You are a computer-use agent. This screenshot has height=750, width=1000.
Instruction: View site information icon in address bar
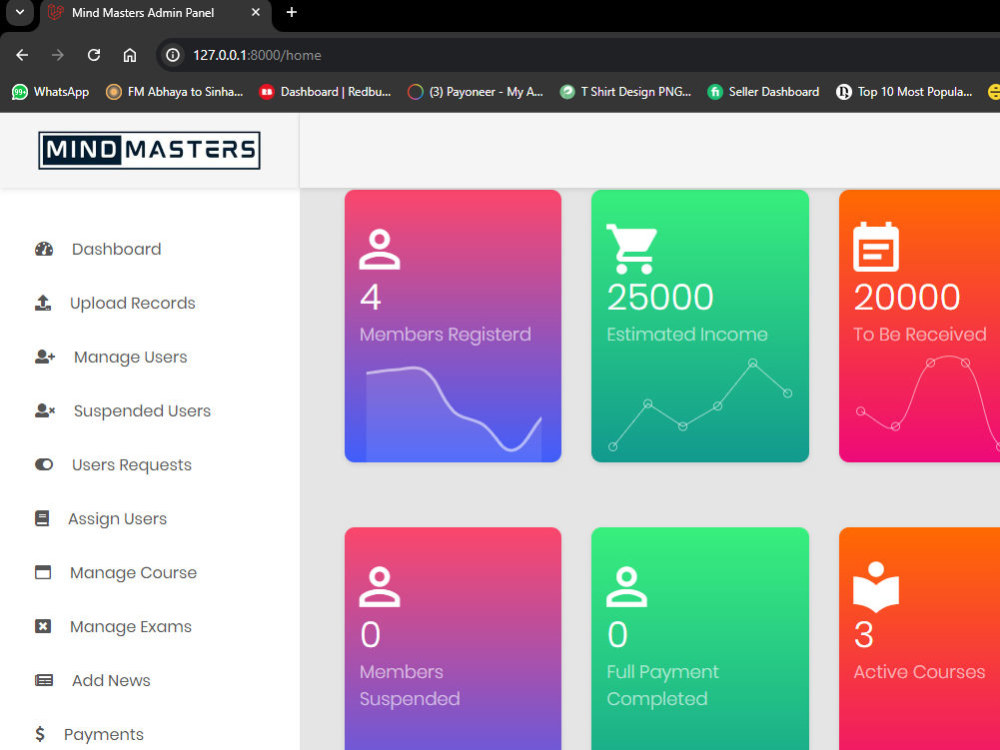tap(172, 55)
